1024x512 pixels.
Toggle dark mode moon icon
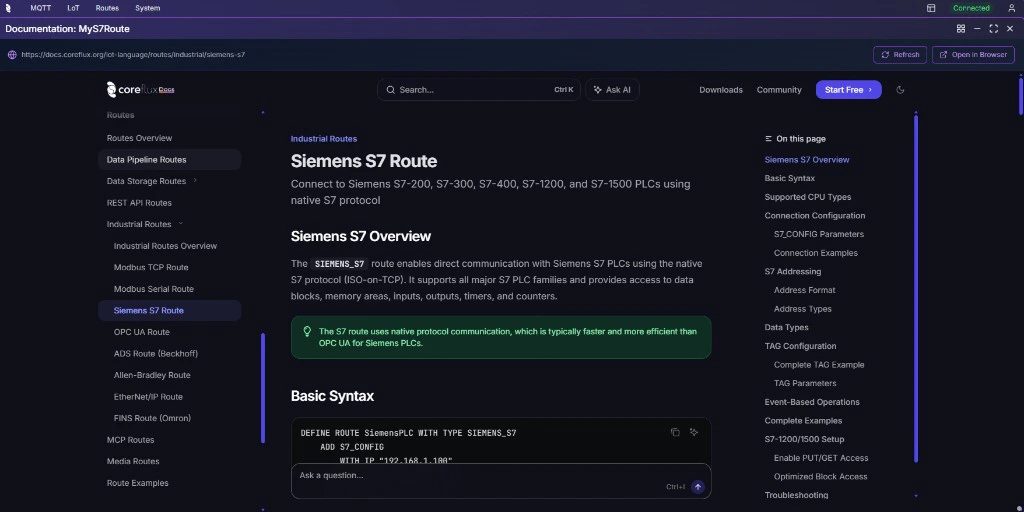tap(901, 90)
